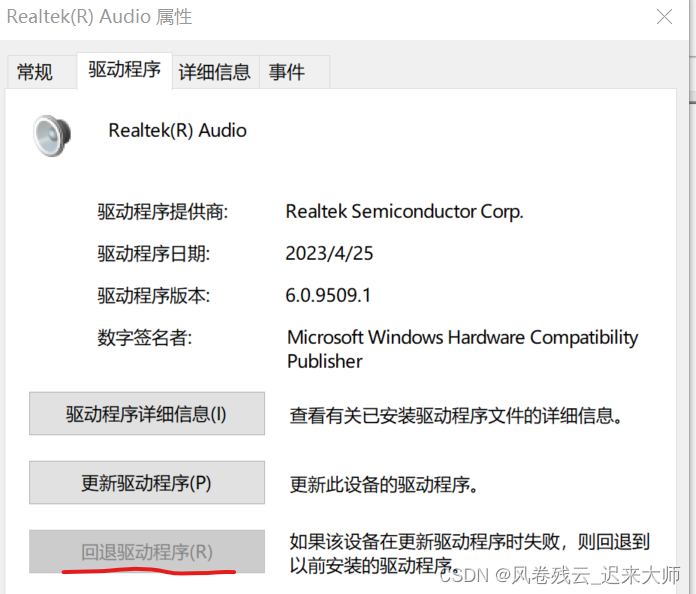The height and width of the screenshot is (594, 696).
Task: Click the rollback description starting 如果该设备在更新驱动程序时失败
Action: (x=470, y=553)
